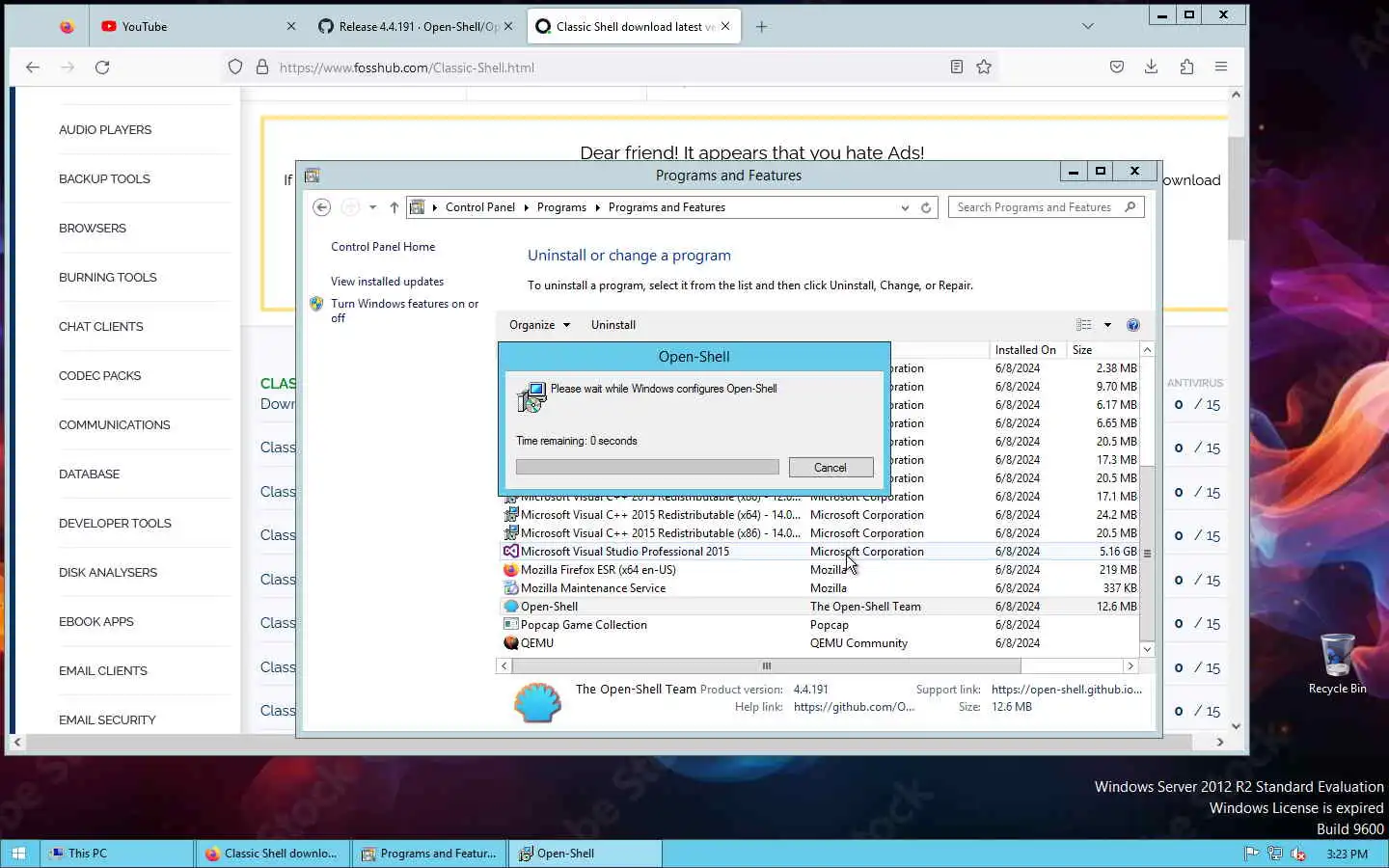The height and width of the screenshot is (868, 1389).
Task: Click the padlock site security icon
Action: click(x=261, y=68)
